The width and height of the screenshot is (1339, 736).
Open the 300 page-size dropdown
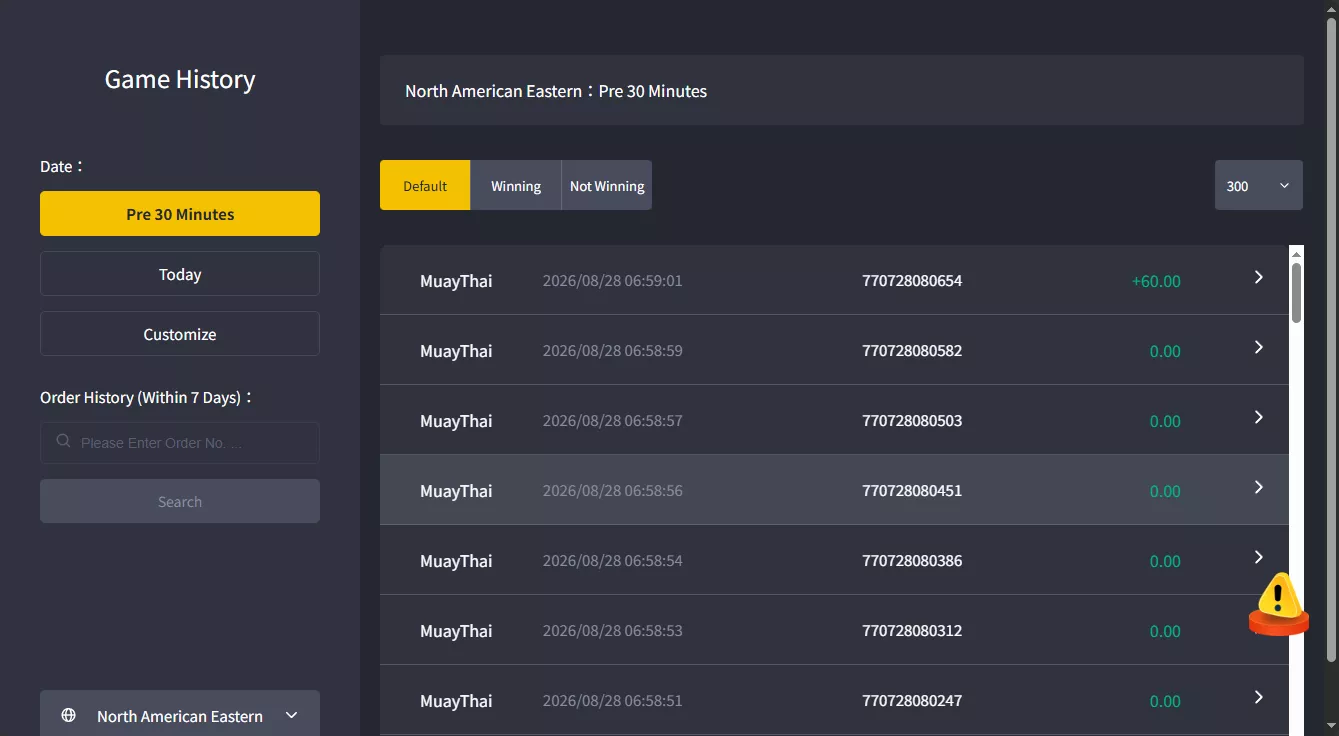point(1259,185)
